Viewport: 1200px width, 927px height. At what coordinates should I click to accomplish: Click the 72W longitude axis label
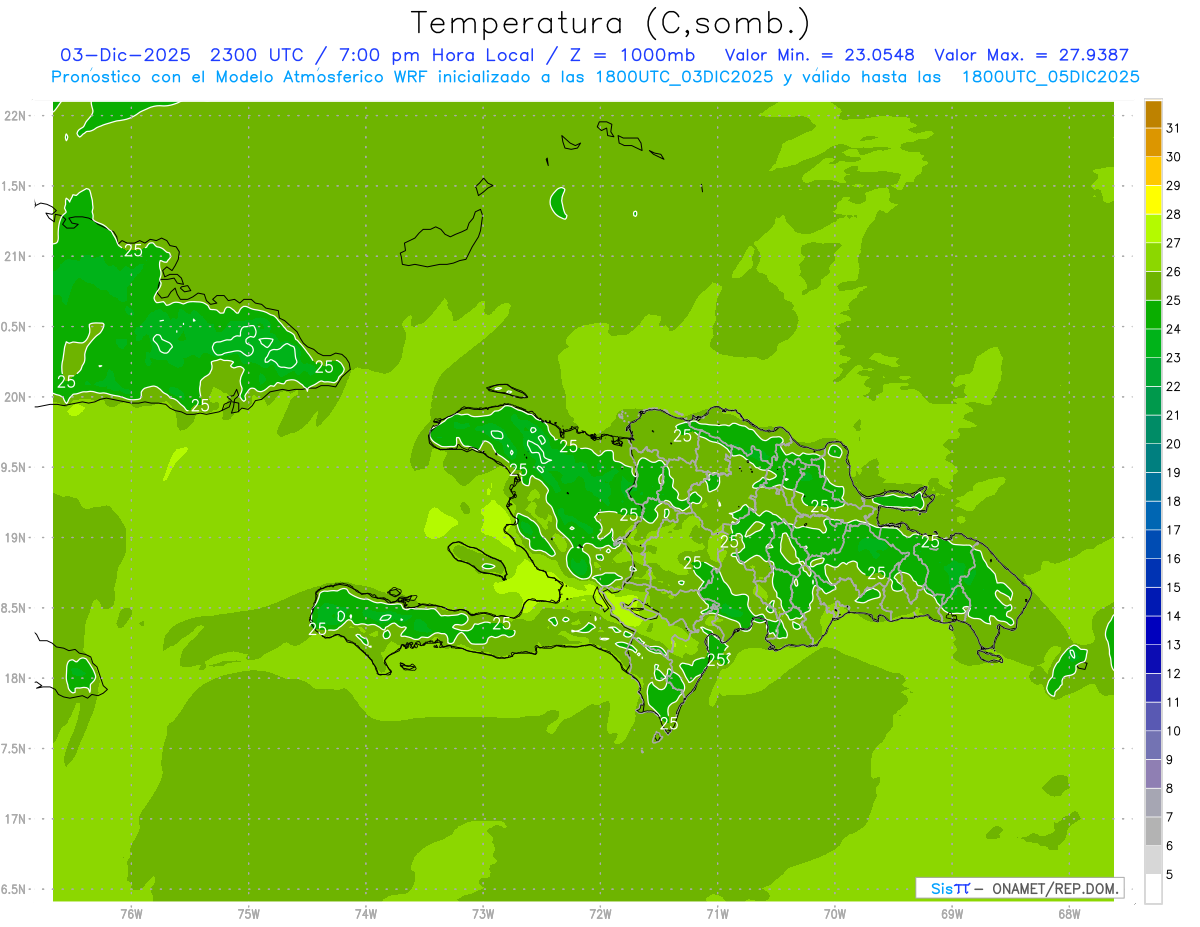coord(600,913)
